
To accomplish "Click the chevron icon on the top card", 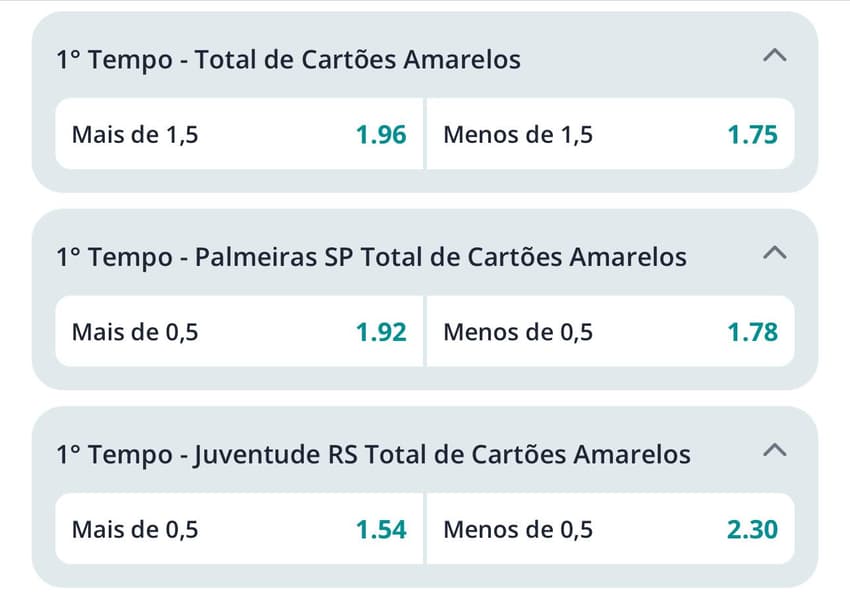I will pos(775,57).
